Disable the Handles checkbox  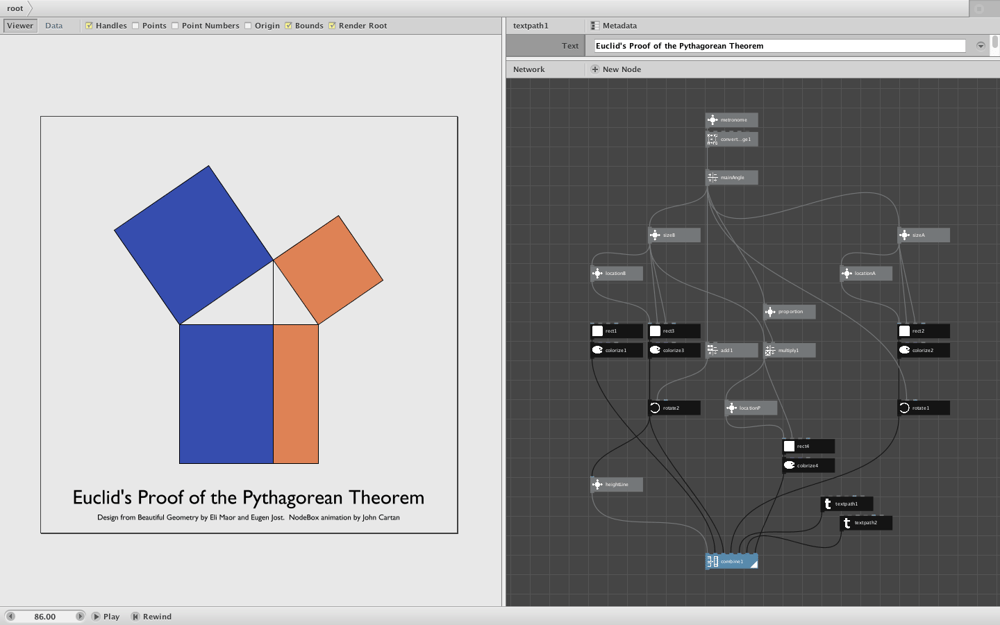[89, 26]
